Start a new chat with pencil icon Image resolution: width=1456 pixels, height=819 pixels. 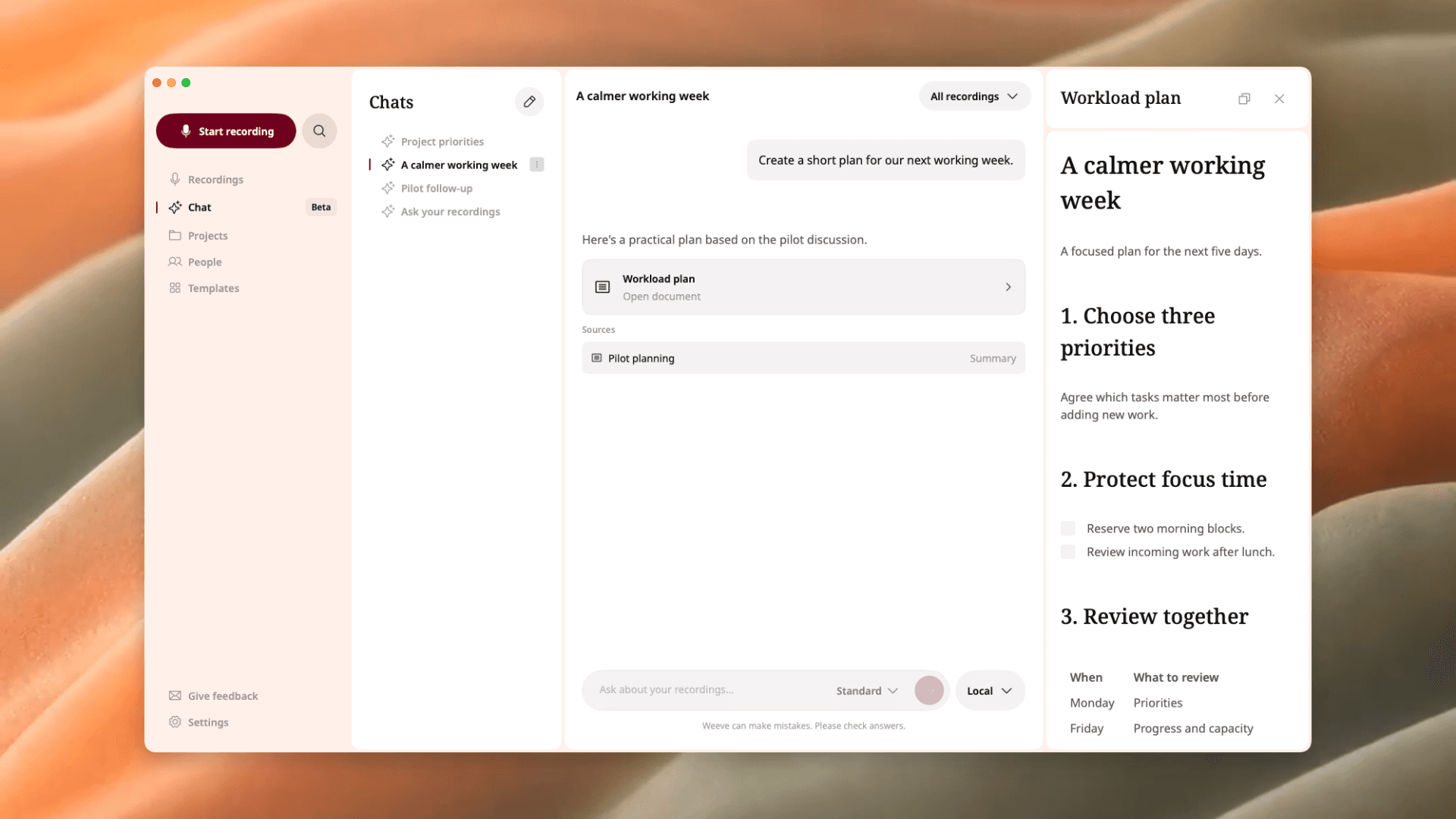pos(529,102)
